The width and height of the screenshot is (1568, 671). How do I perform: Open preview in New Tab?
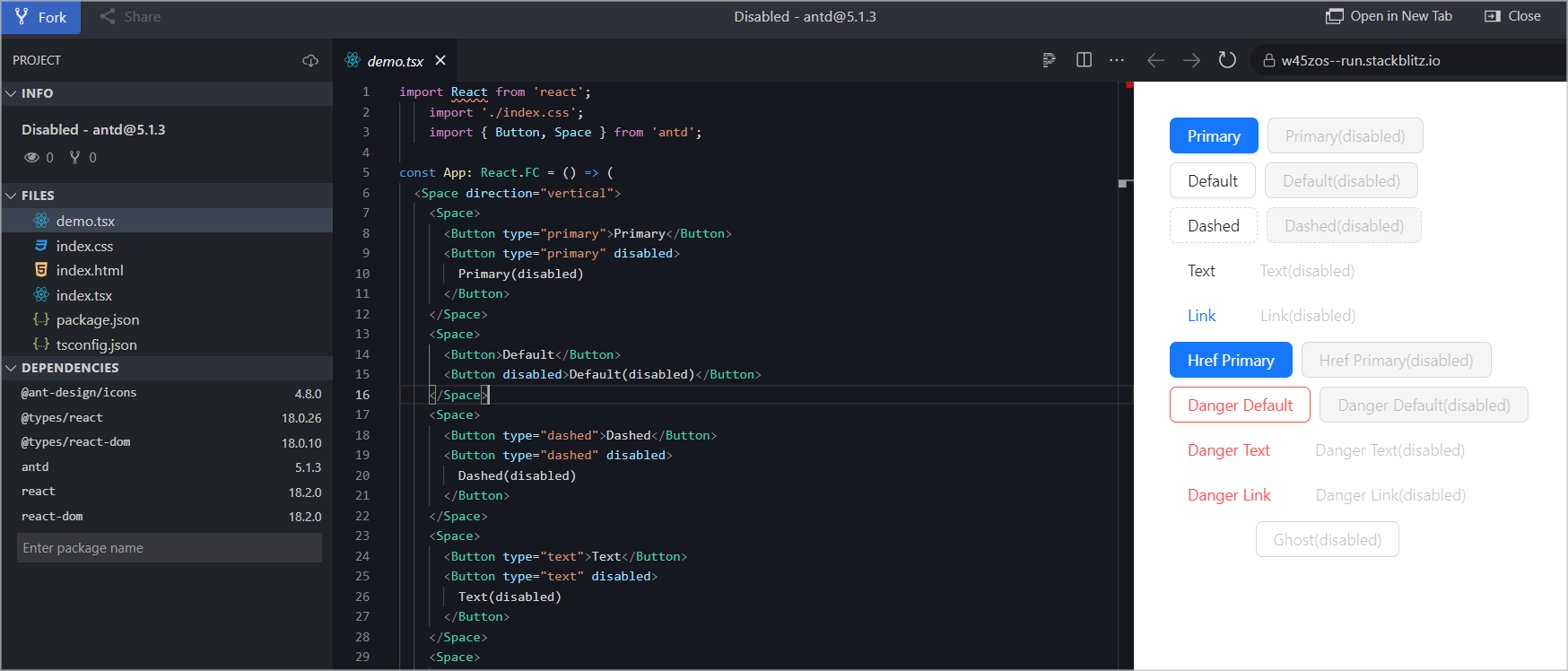[1389, 16]
